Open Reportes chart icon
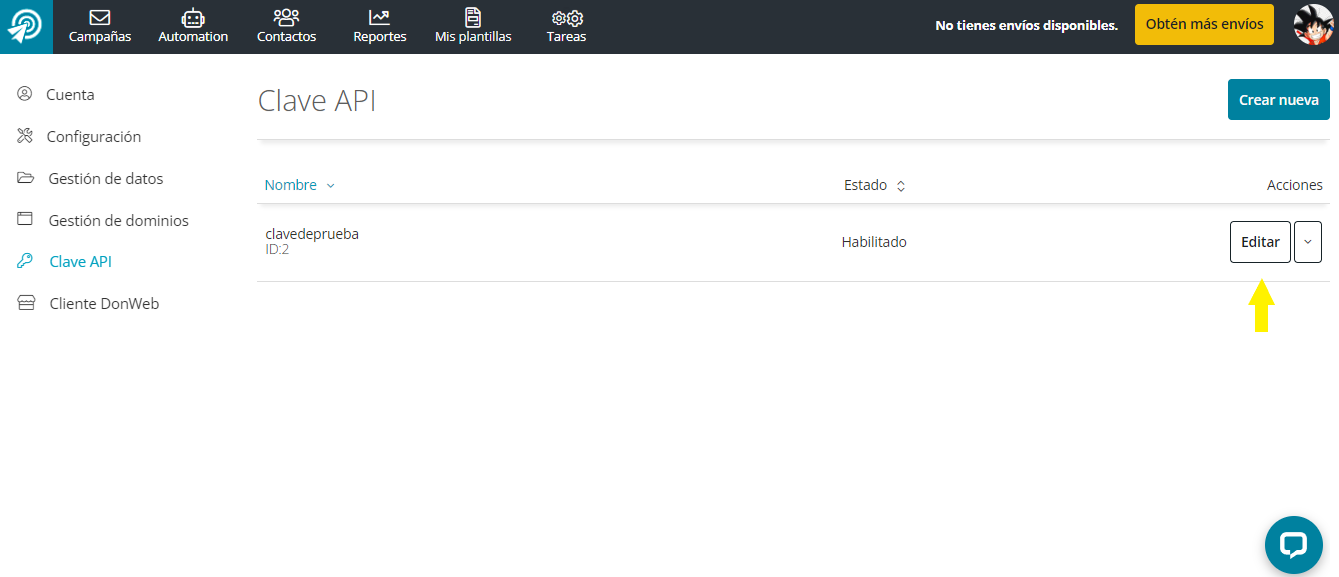This screenshot has height=577, width=1339. [379, 17]
